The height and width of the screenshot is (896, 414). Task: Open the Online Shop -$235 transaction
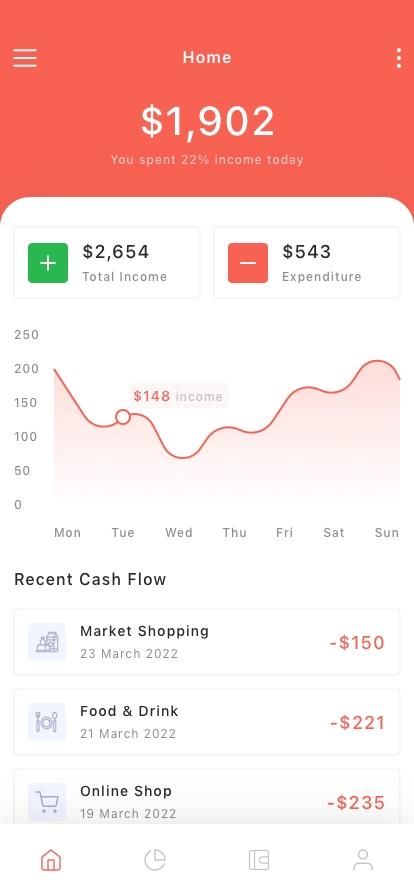[207, 797]
